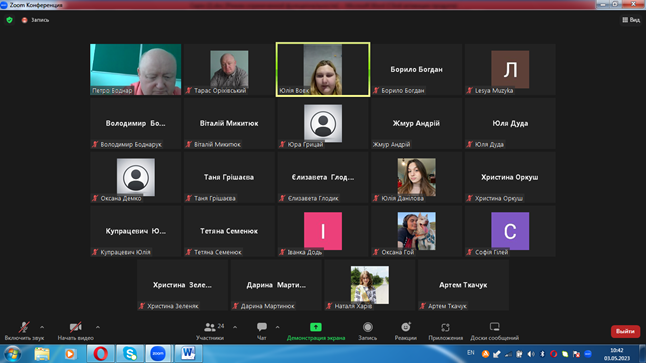Click Софія Гілей purple C avatar
Screen dimensions: 647x364
[x=510, y=231]
